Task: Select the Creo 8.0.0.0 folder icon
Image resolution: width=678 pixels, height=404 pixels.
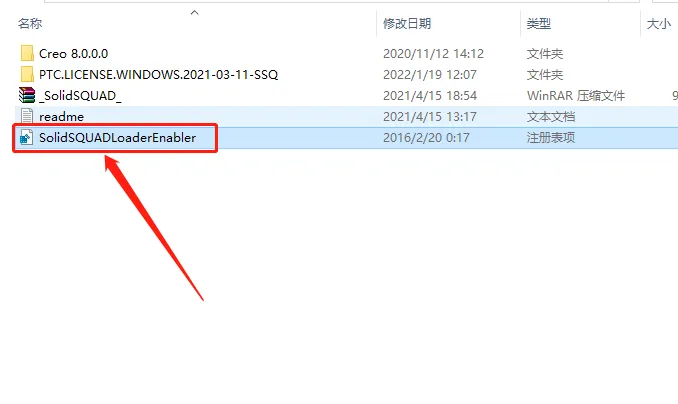Action: [27, 53]
